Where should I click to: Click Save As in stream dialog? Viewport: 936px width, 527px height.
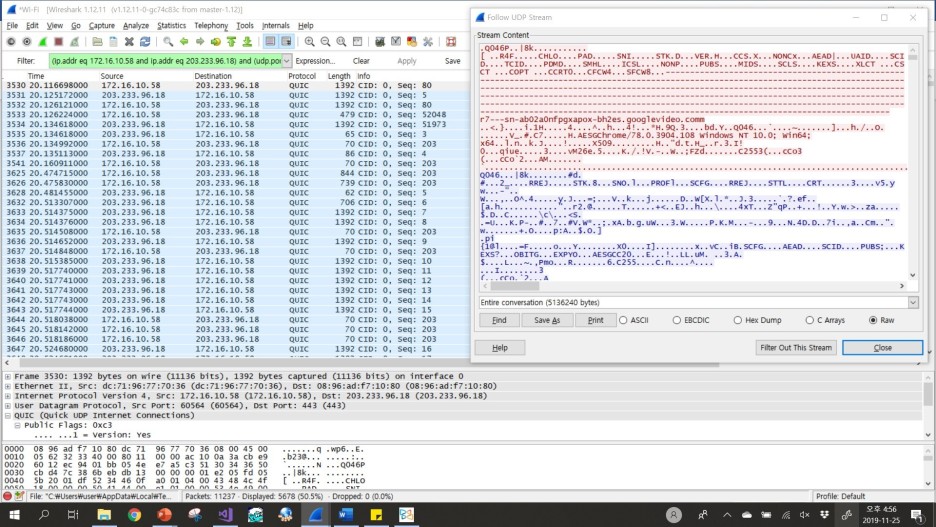pos(547,320)
